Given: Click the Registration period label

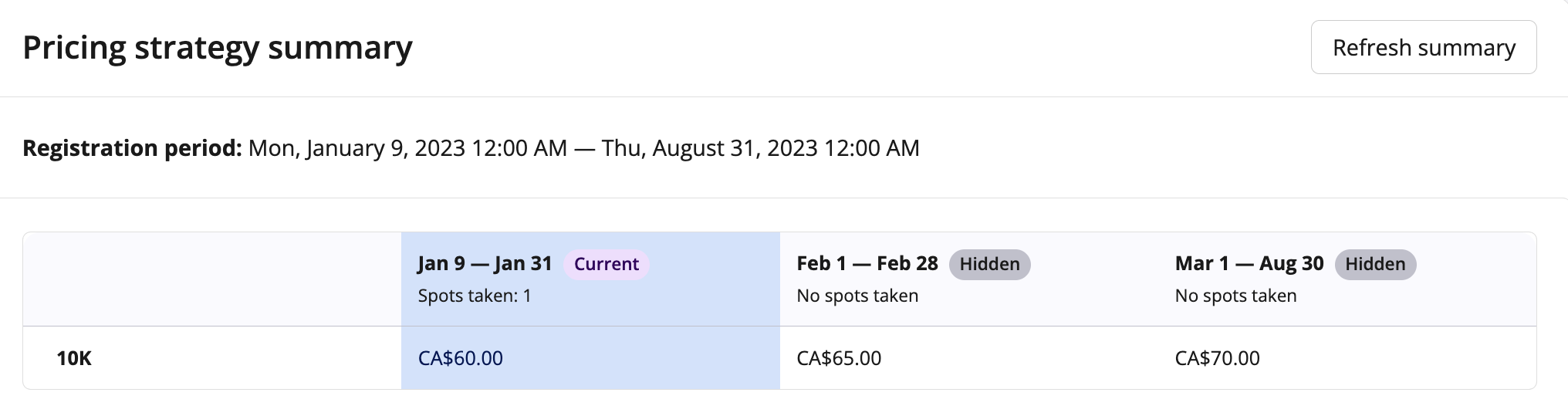Looking at the screenshot, I should [132, 148].
